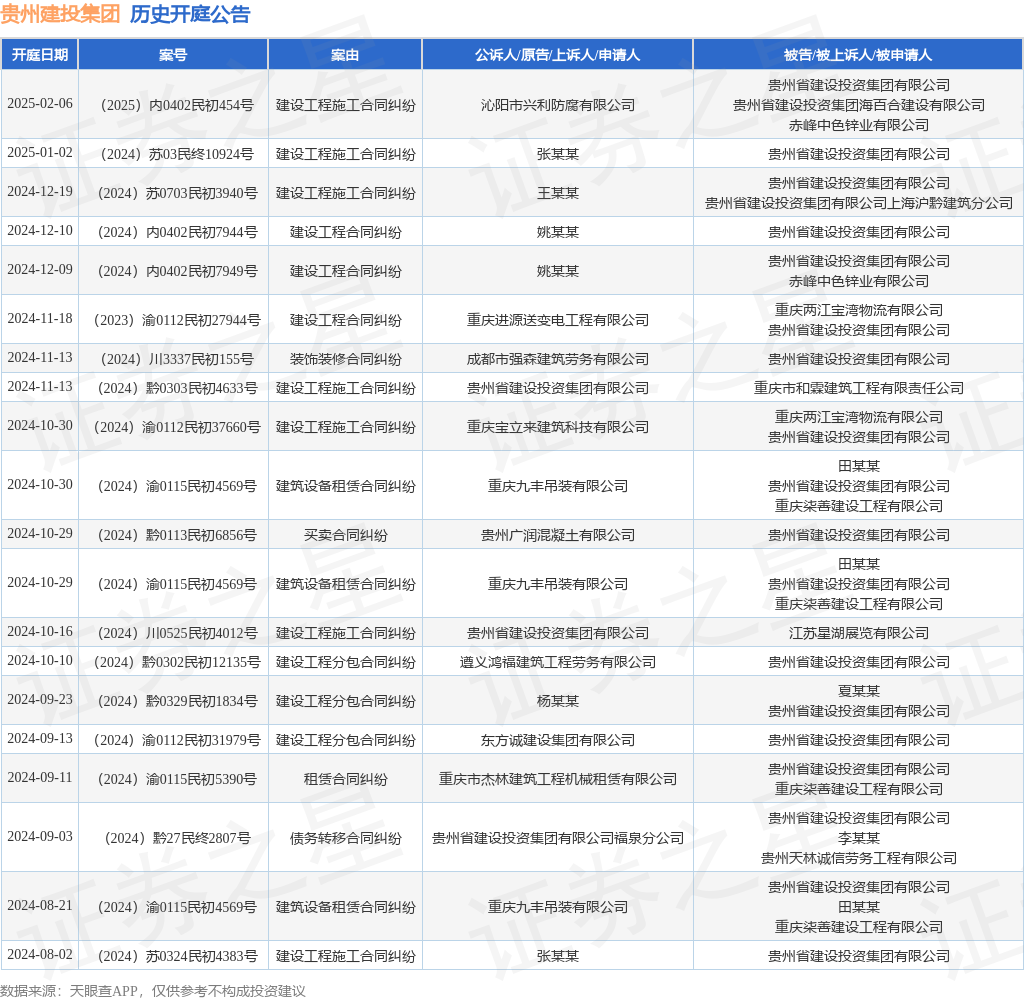The width and height of the screenshot is (1024, 1000).
Task: Click date cell 2024-09-23
Action: [40, 700]
